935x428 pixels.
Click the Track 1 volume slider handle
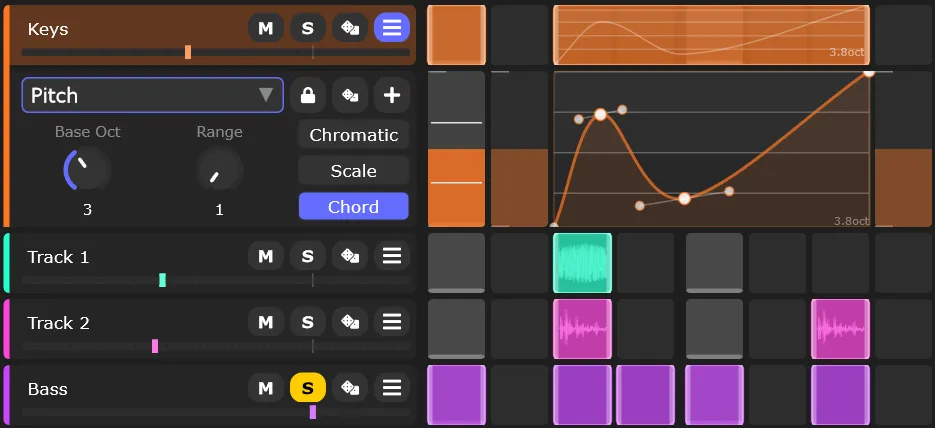(x=162, y=280)
